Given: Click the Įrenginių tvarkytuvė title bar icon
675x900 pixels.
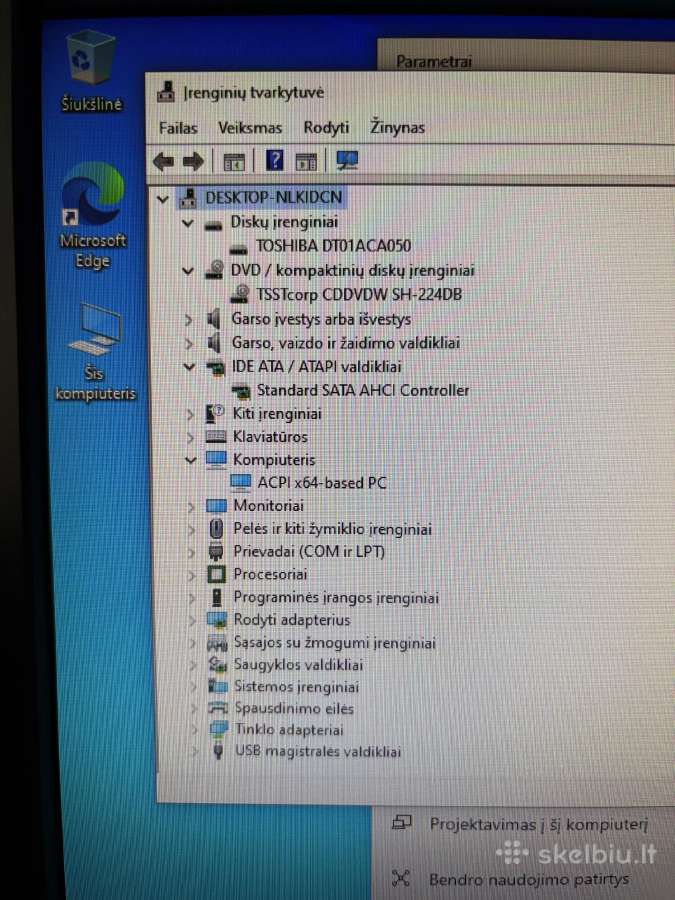Looking at the screenshot, I should pyautogui.click(x=166, y=92).
